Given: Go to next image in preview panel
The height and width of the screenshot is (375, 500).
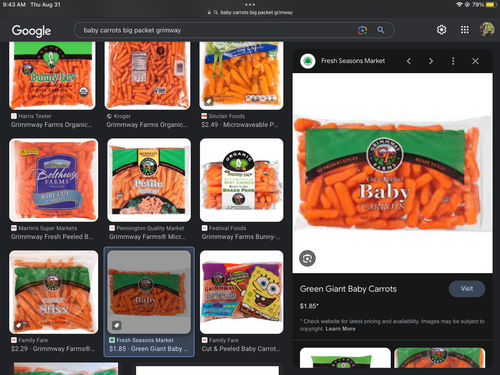Looking at the screenshot, I should coord(431,61).
